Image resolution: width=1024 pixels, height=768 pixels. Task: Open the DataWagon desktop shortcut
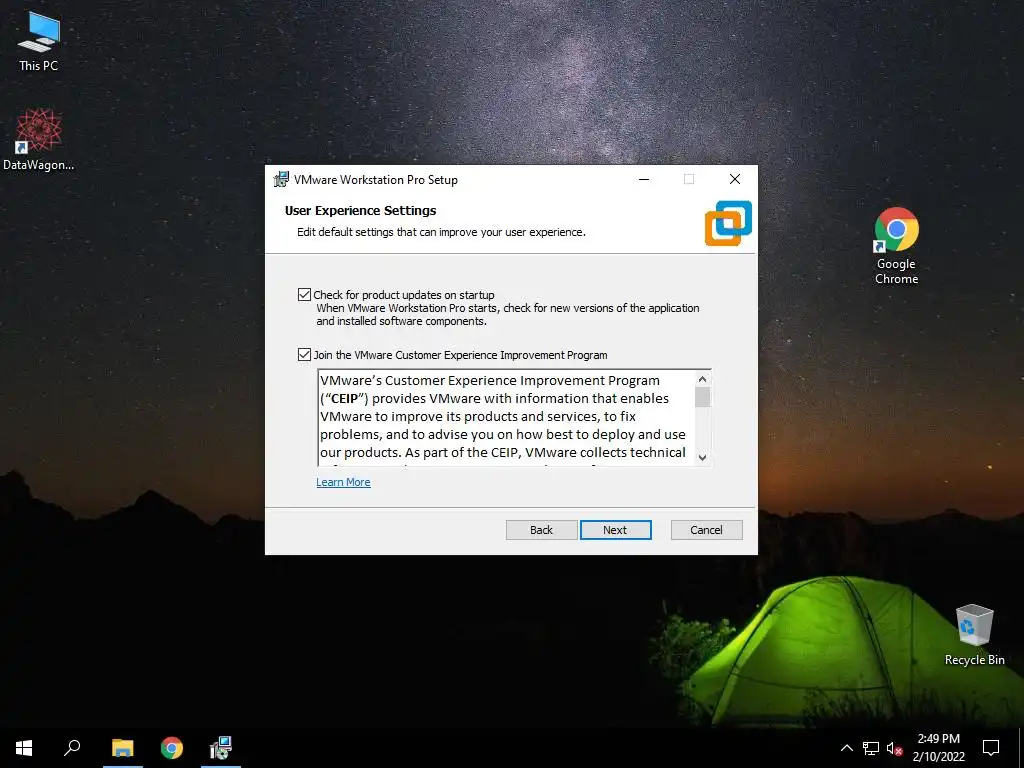click(x=39, y=140)
